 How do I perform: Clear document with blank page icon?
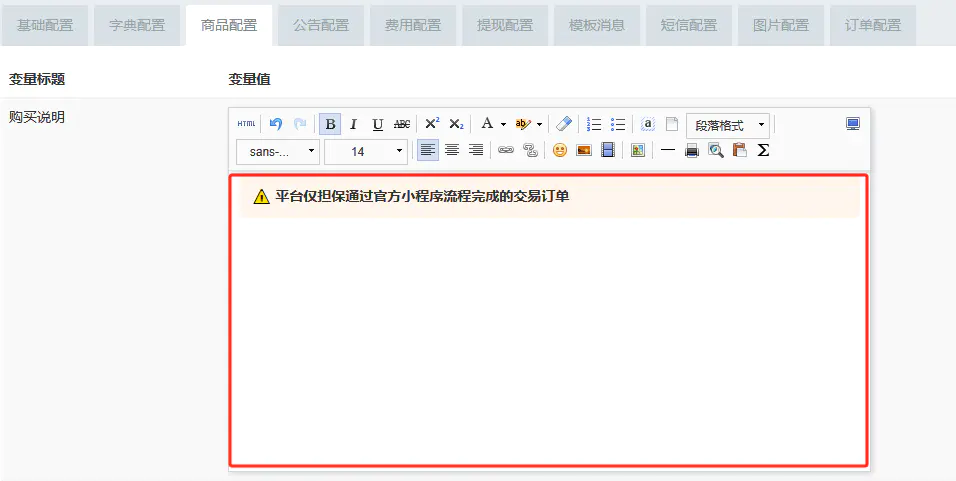point(671,124)
